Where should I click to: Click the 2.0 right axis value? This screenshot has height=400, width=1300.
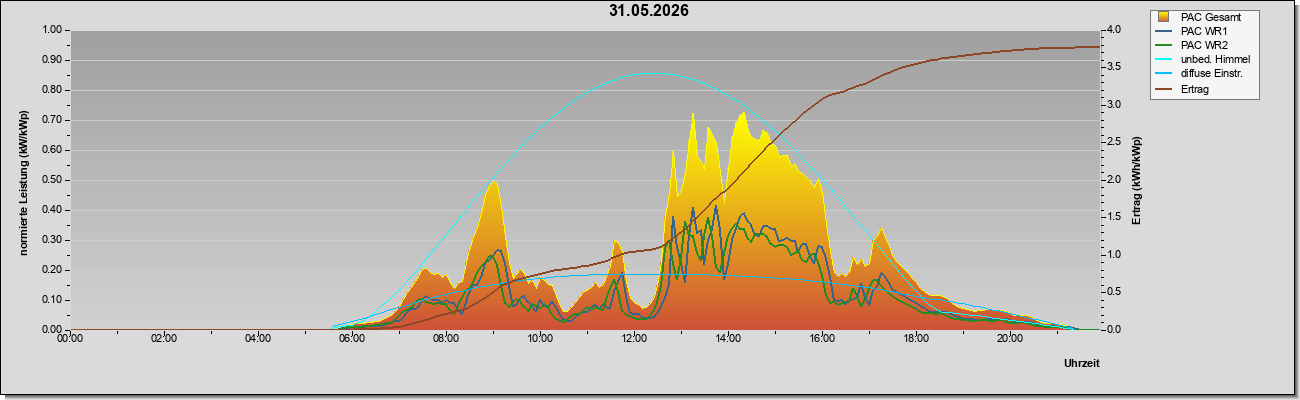point(1115,180)
